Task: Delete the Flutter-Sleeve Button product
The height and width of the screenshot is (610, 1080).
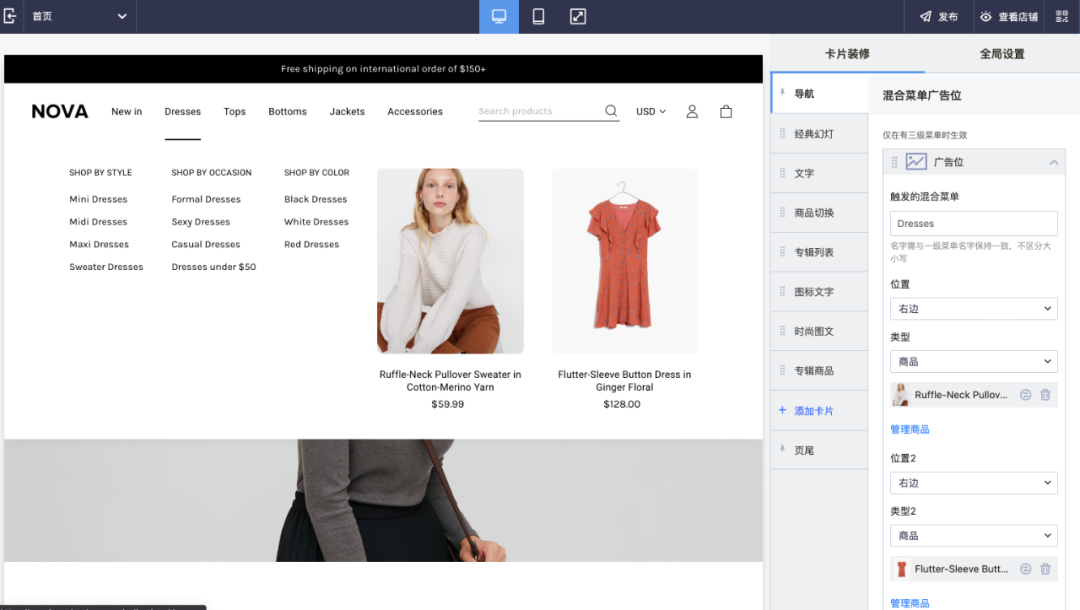Action: [1046, 569]
